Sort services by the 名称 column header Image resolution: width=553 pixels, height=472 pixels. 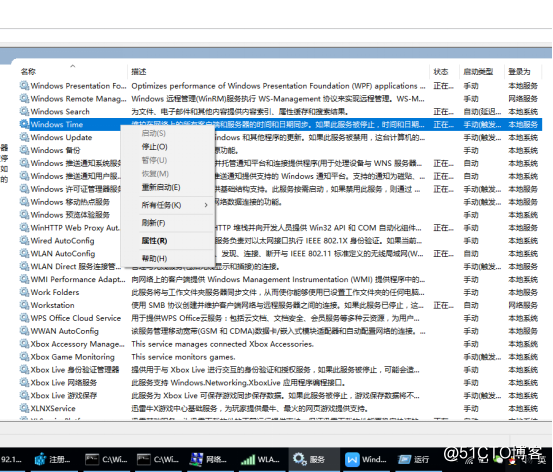[28, 72]
